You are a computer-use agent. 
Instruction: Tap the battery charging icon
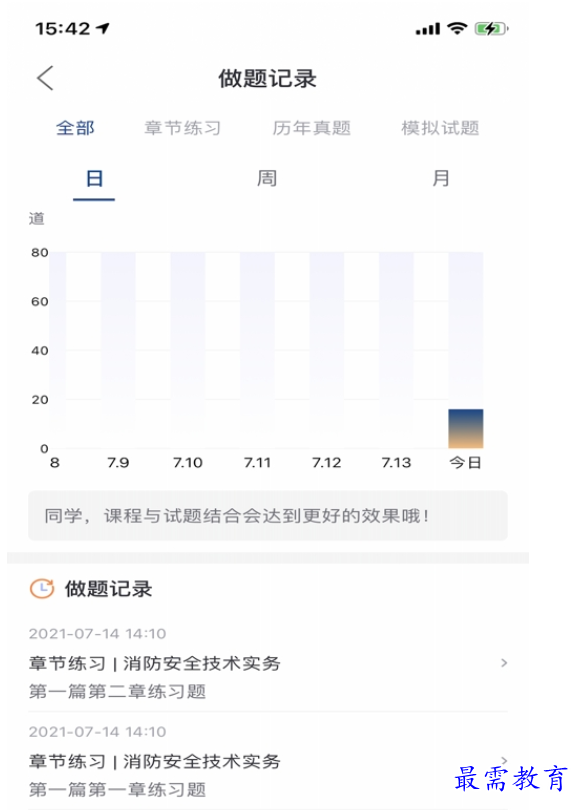click(491, 28)
